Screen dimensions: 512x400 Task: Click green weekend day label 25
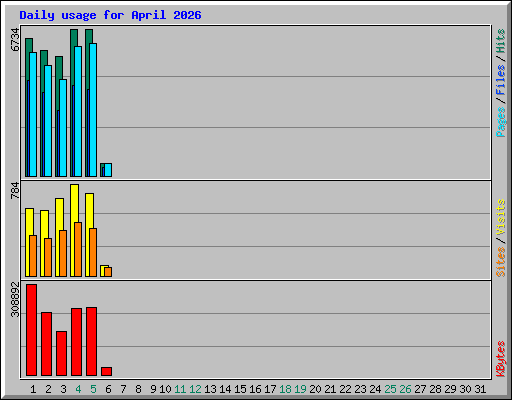tap(390, 389)
